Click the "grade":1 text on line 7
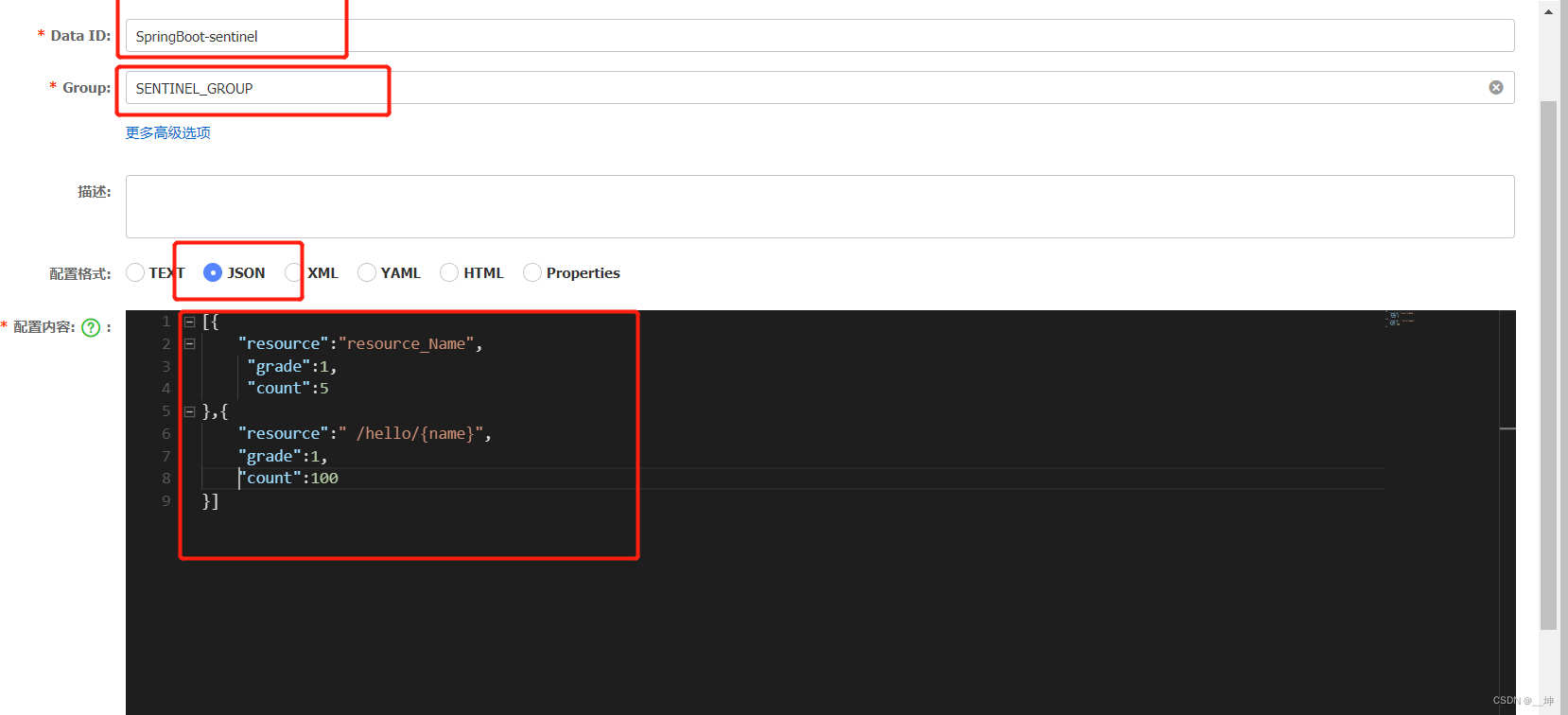The width and height of the screenshot is (1568, 715). point(279,456)
